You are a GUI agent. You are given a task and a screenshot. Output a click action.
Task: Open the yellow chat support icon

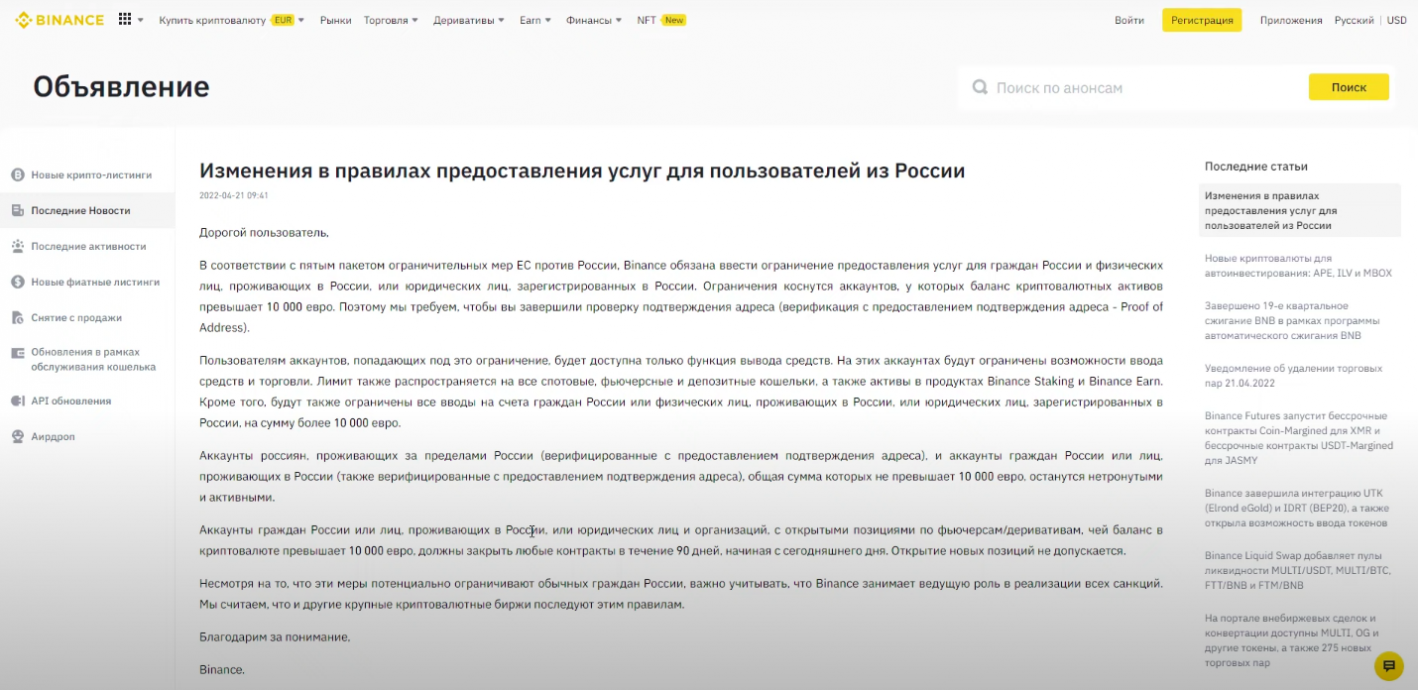[1389, 666]
